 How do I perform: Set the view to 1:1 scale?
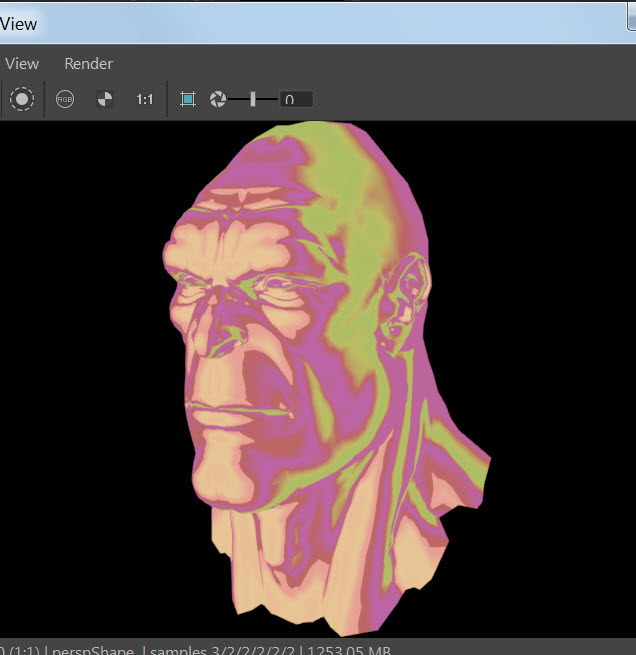click(145, 99)
